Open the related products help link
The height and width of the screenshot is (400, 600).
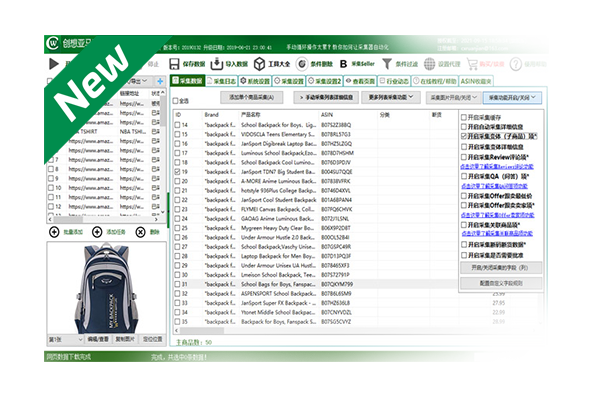click(x=497, y=233)
